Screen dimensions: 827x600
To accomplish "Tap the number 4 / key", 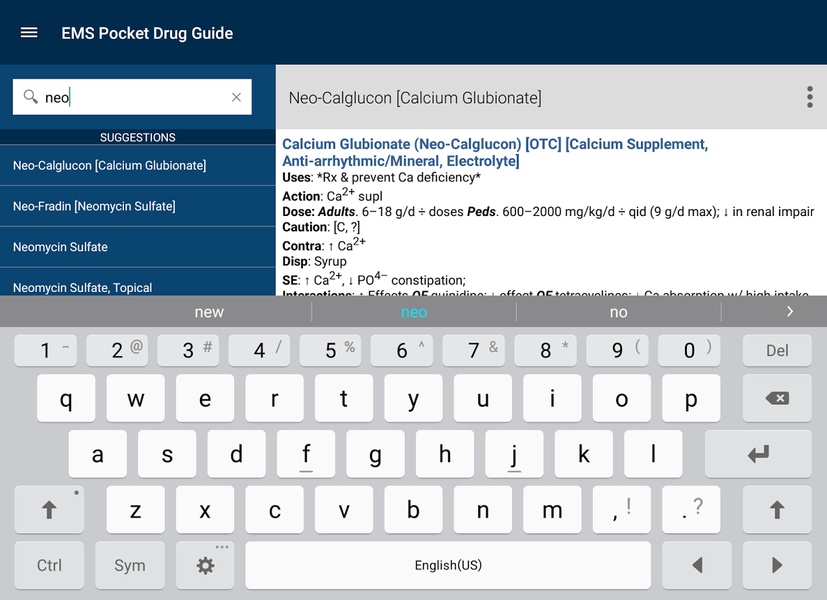I will pos(259,351).
